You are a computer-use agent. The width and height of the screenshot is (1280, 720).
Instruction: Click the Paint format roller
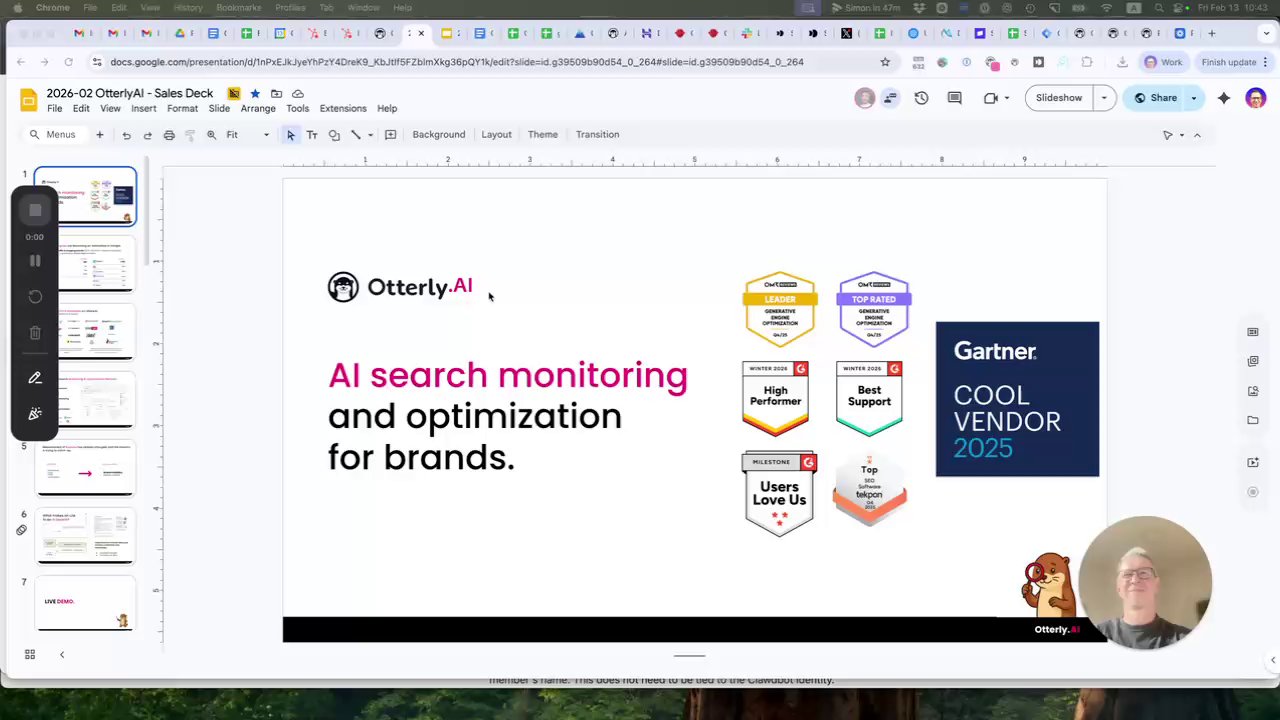point(190,135)
